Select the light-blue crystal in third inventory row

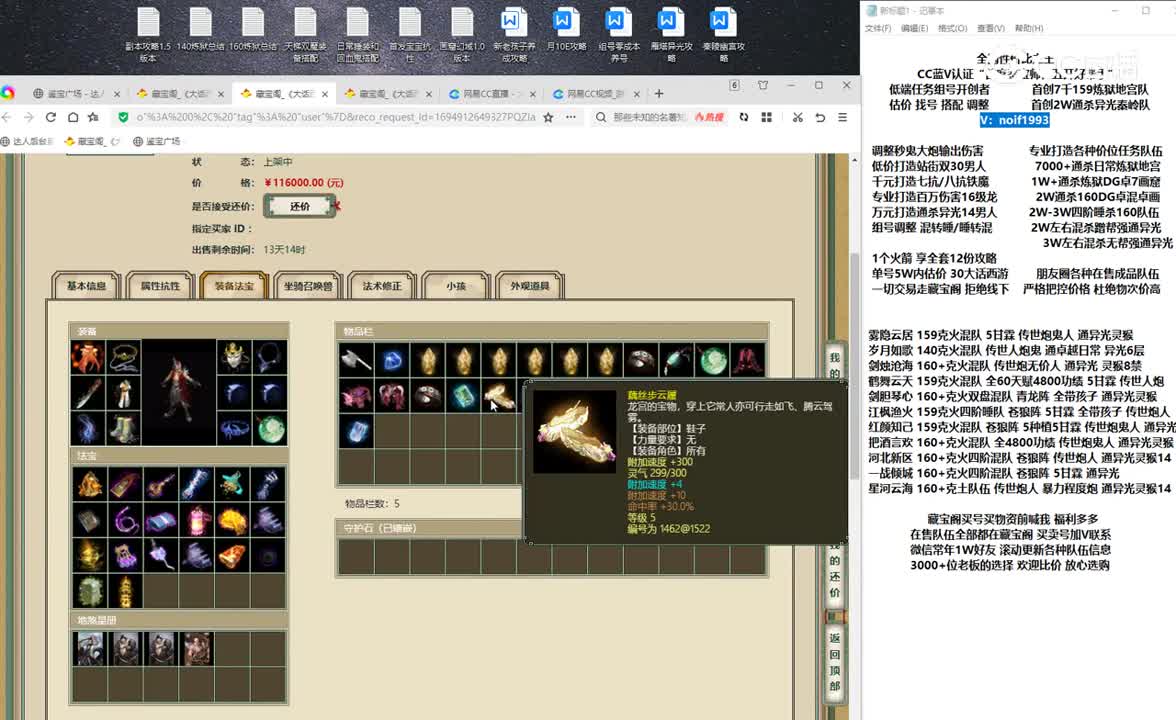coord(356,431)
